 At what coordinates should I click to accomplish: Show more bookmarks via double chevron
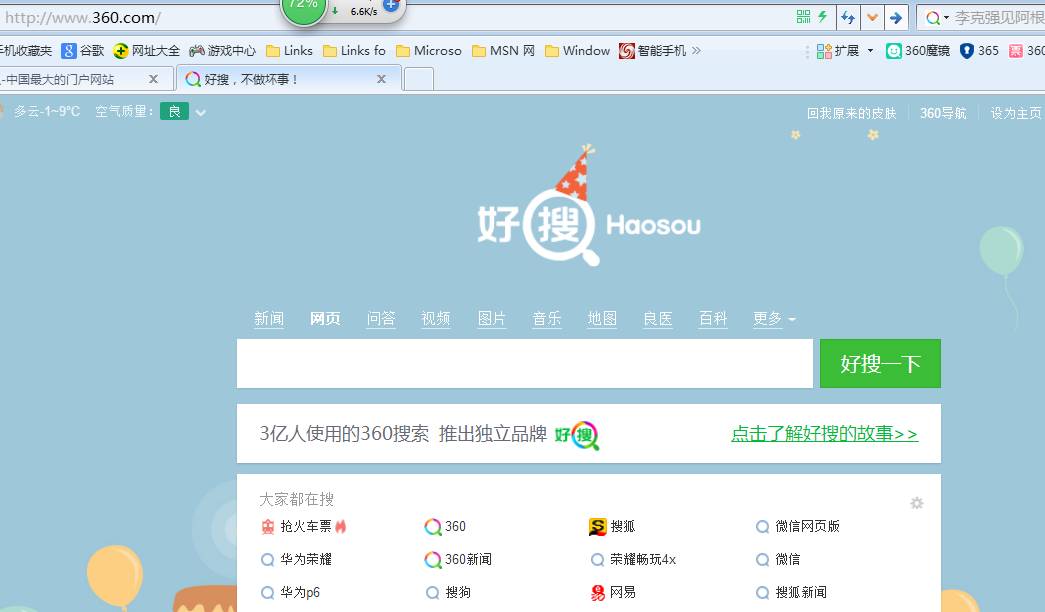click(696, 51)
